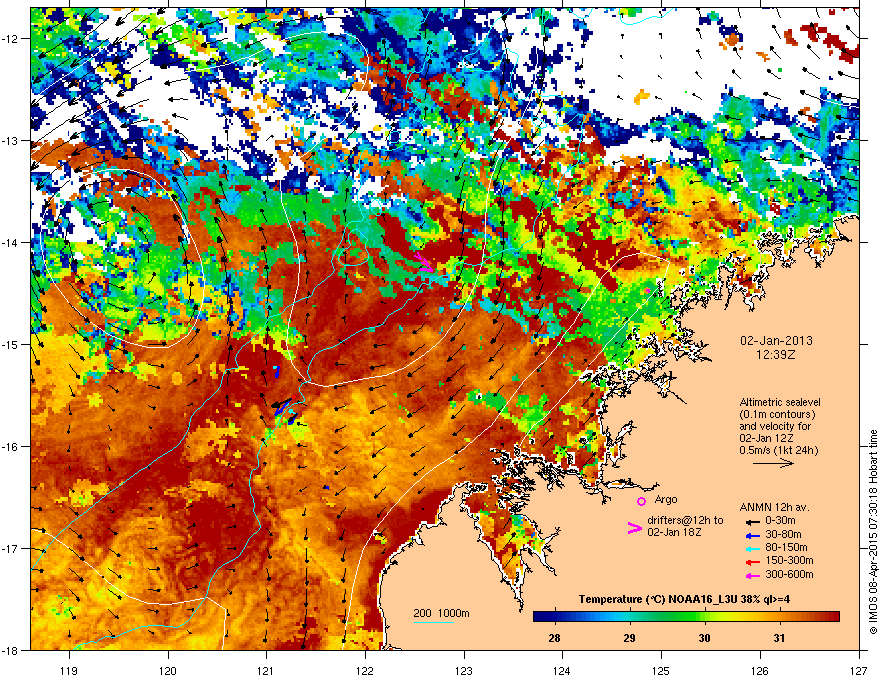Click the colorbar tick label '30'
This screenshot has height=680, width=880.
click(704, 638)
